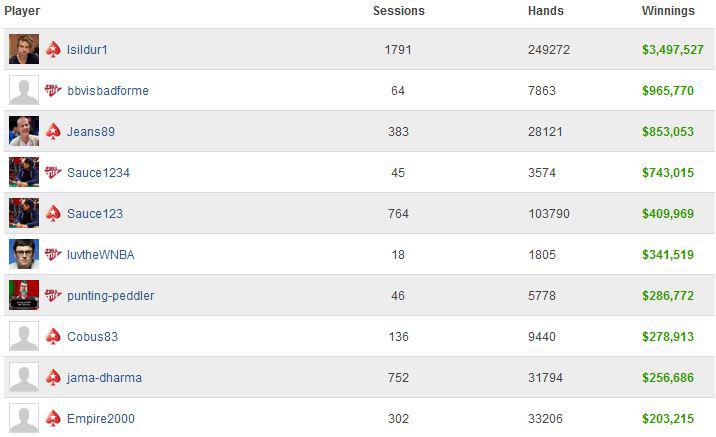716x437 pixels.
Task: Click PokerStars spade icon beside Isildur1
Action: coord(53,49)
